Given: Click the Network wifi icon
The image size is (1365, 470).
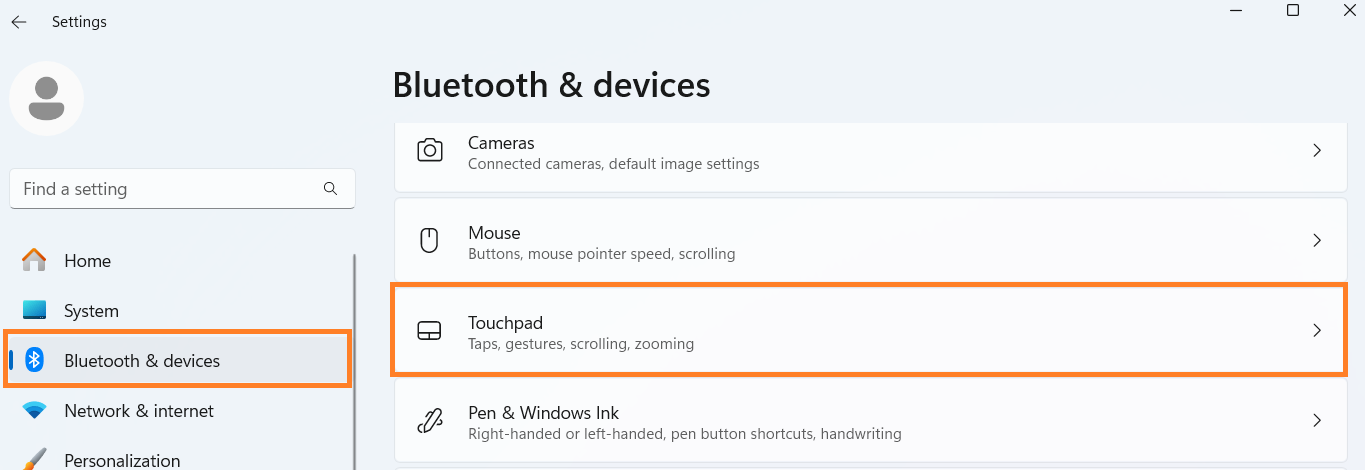Looking at the screenshot, I should (x=34, y=411).
